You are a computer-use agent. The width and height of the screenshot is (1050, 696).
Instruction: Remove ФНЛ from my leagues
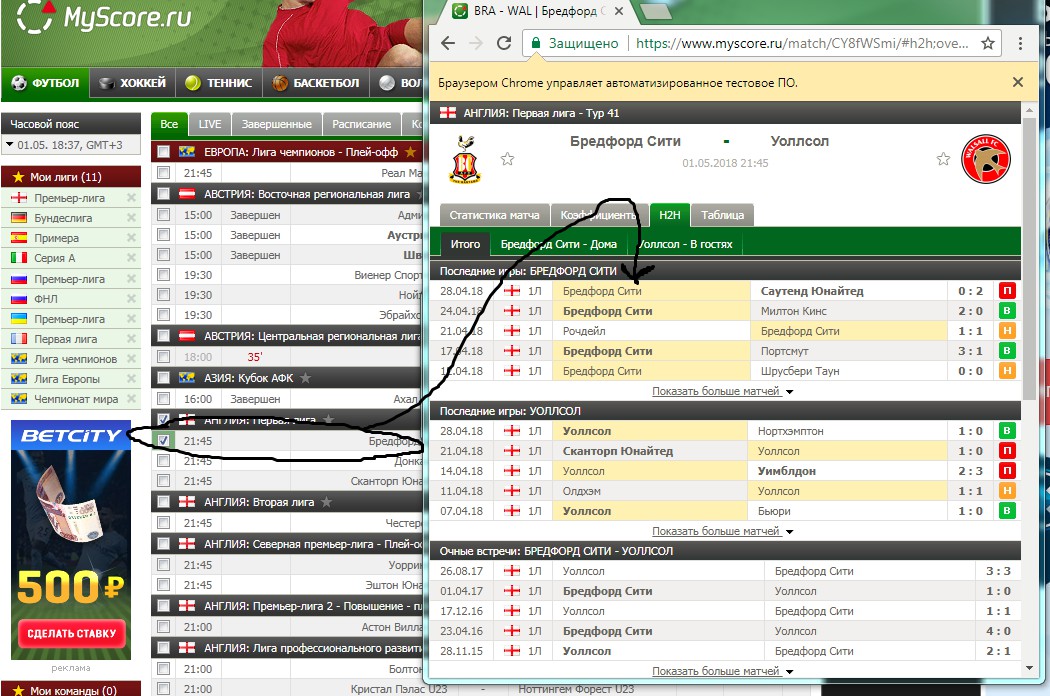pyautogui.click(x=131, y=299)
